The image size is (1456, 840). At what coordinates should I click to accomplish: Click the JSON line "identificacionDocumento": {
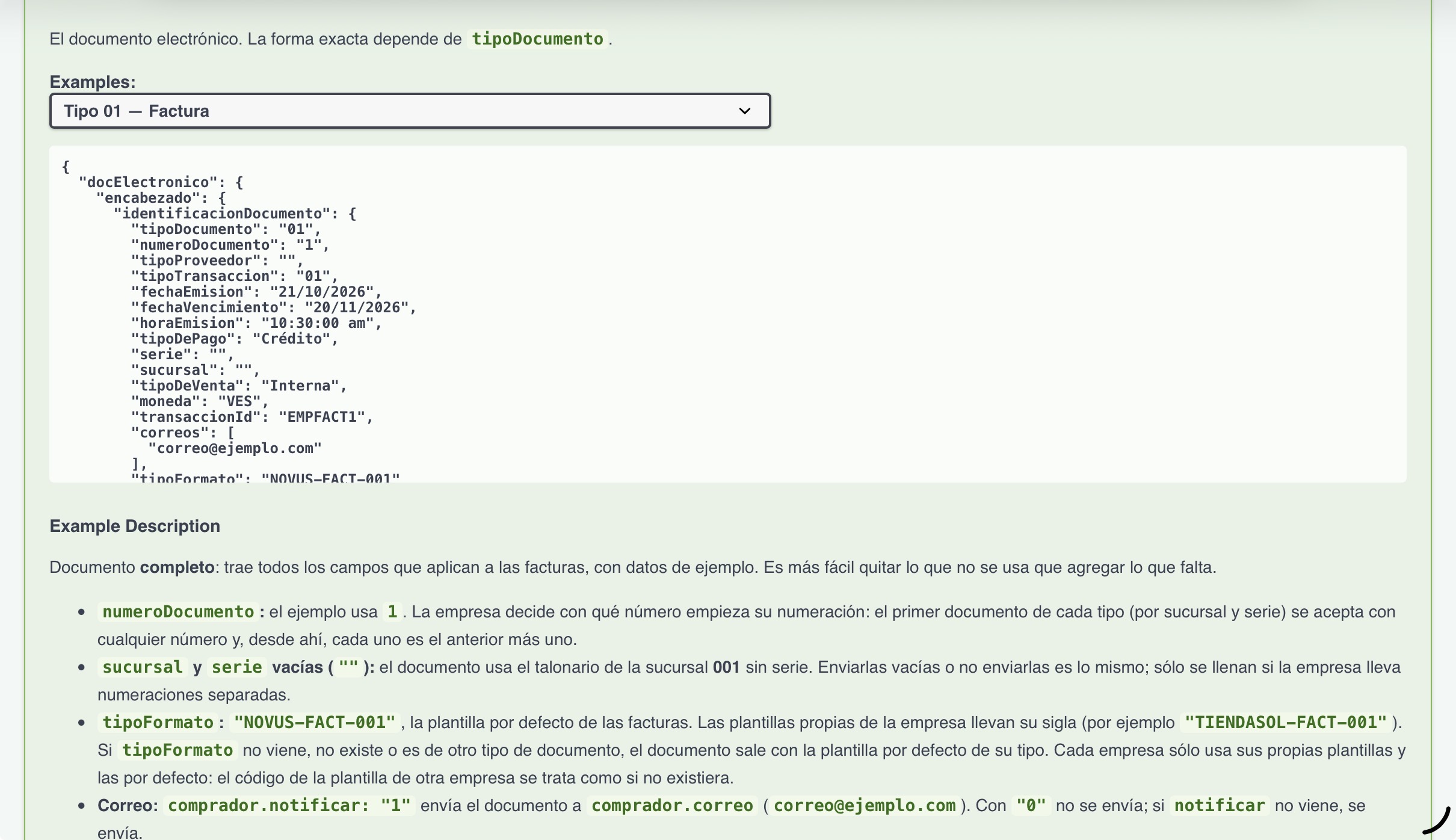235,214
